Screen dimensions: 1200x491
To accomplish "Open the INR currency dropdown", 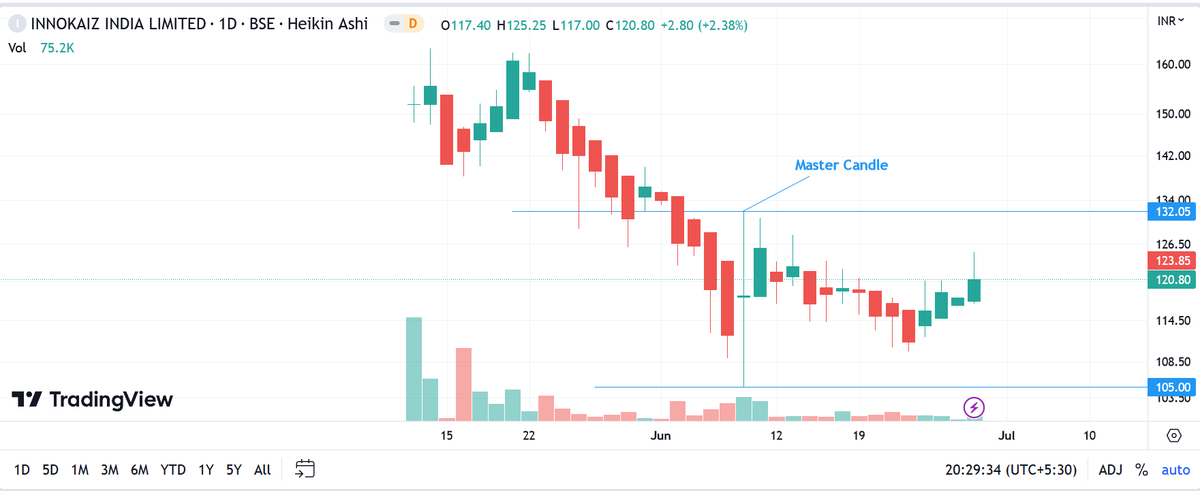I will pos(1170,21).
